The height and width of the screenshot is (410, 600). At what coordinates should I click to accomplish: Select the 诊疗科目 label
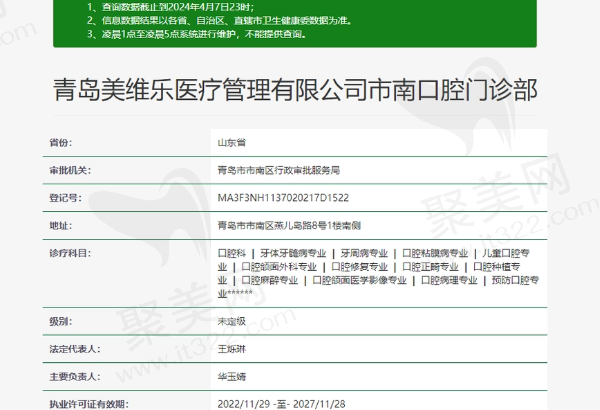pyautogui.click(x=70, y=253)
